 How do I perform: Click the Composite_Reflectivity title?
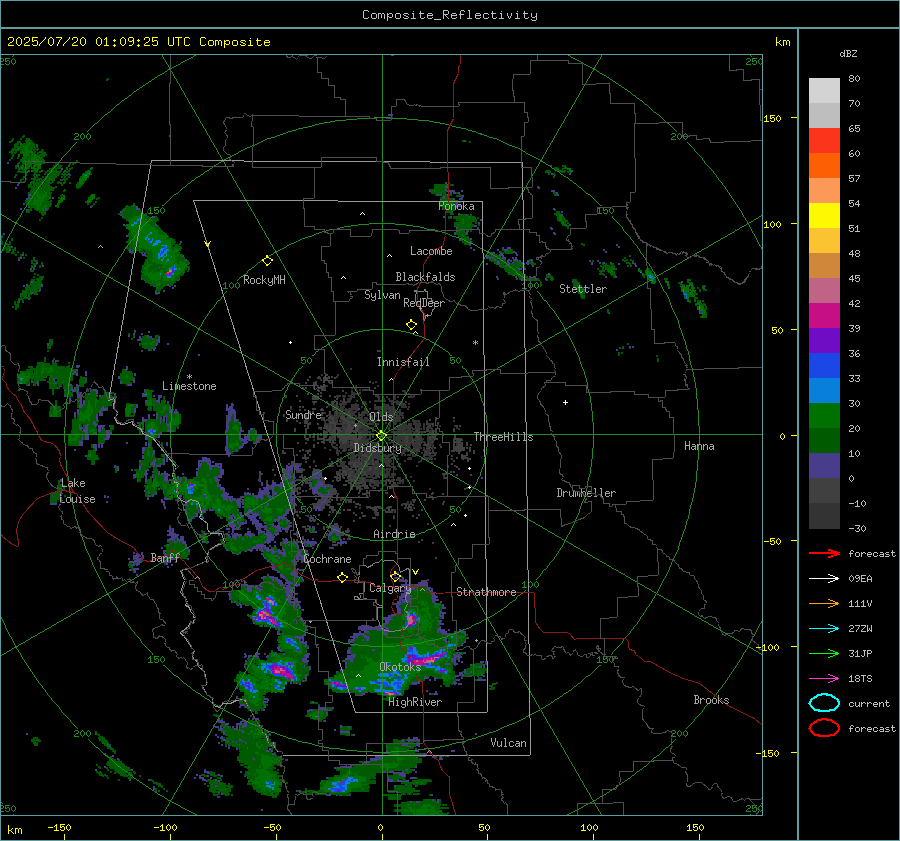coord(449,15)
